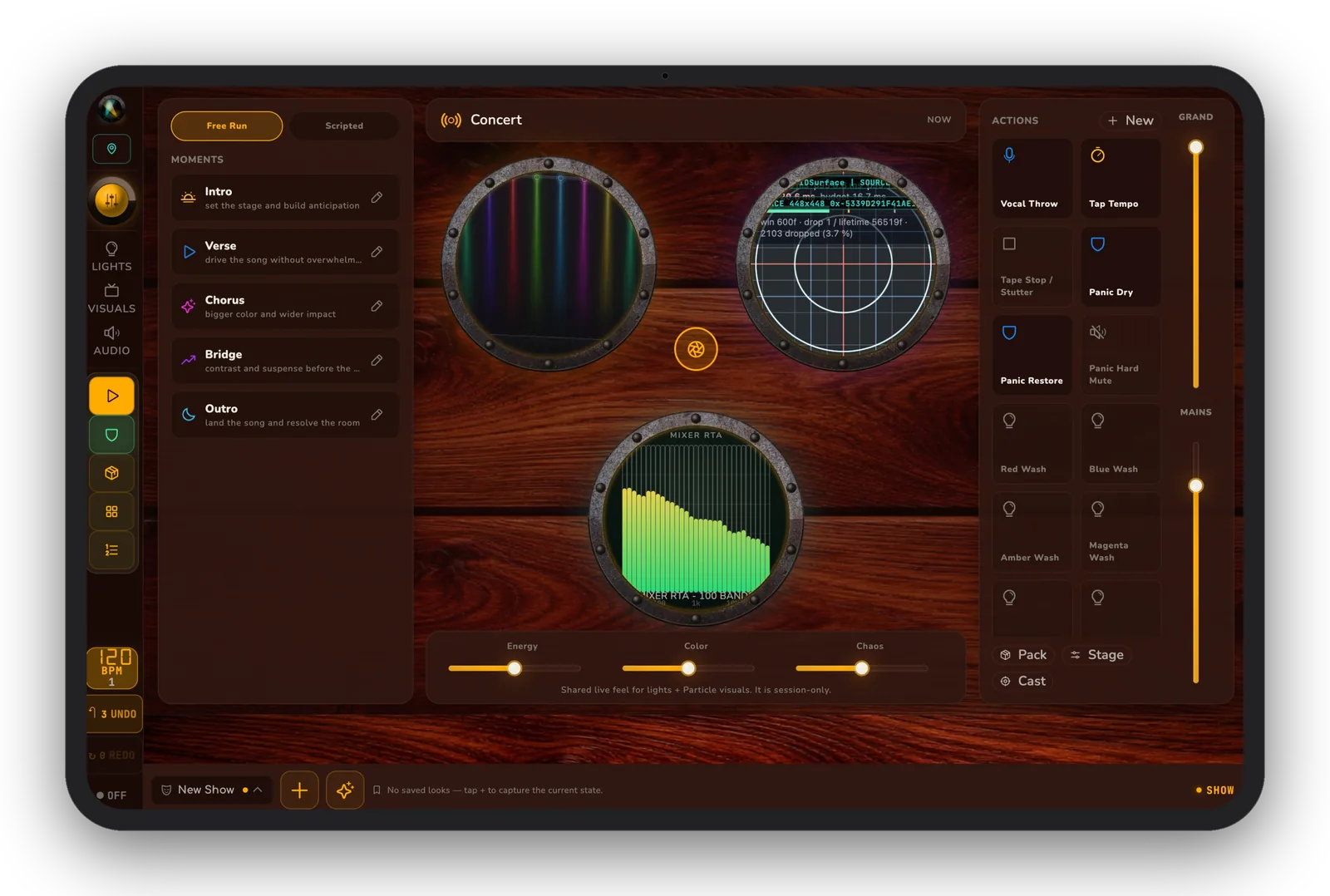Screen dimensions: 1330x896
Task: Switch to Free Run mode
Action: (x=227, y=126)
